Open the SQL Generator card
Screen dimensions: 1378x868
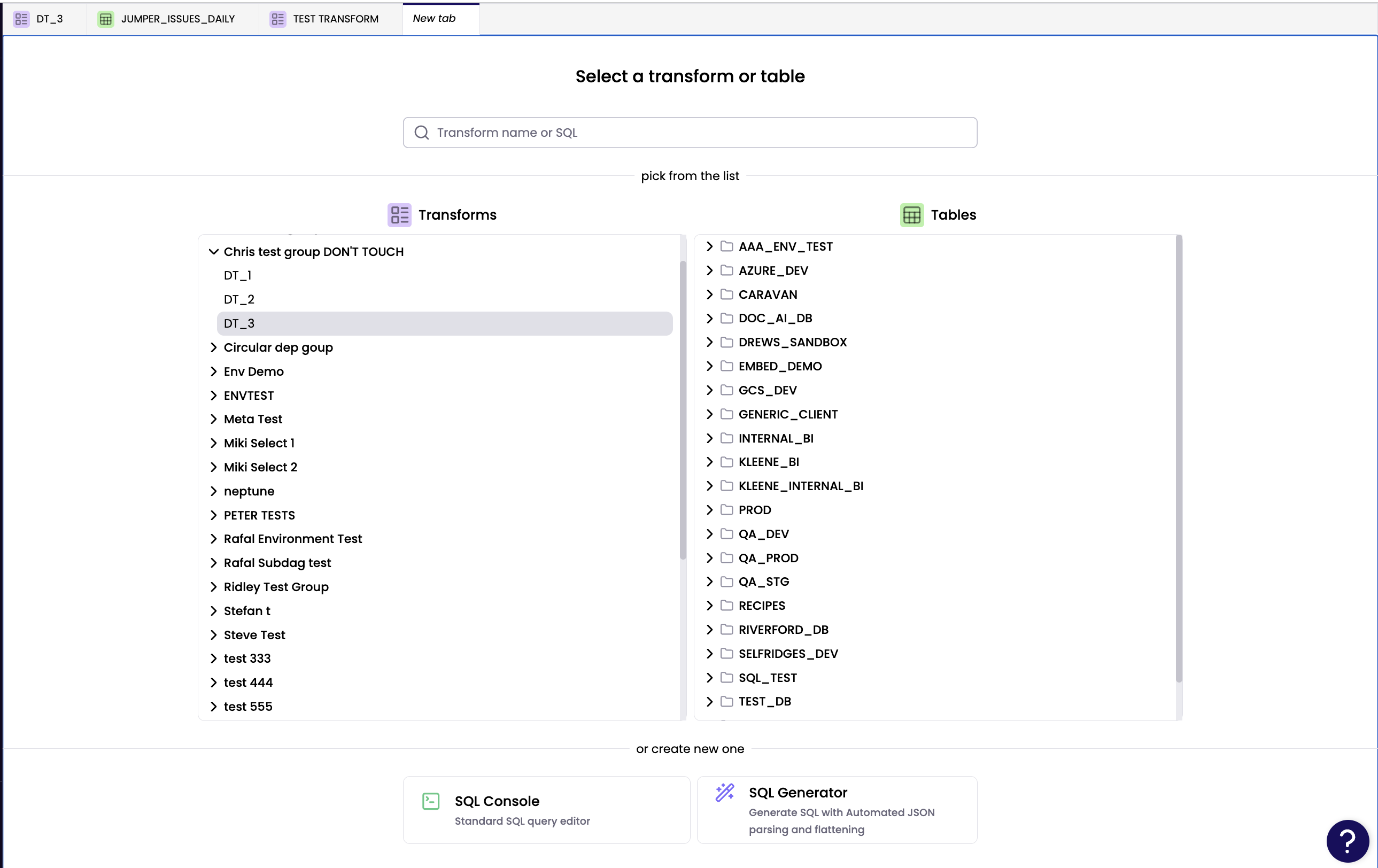[x=837, y=810]
